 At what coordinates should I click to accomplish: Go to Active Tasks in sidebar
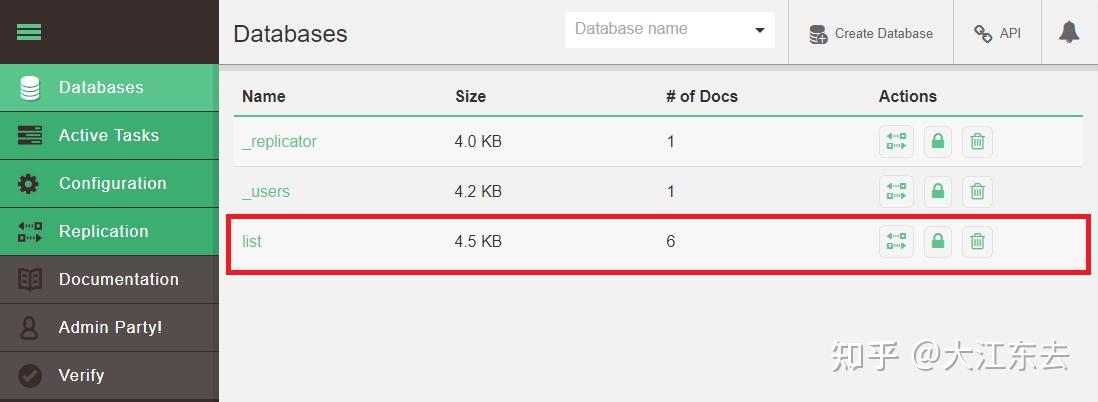(x=108, y=135)
